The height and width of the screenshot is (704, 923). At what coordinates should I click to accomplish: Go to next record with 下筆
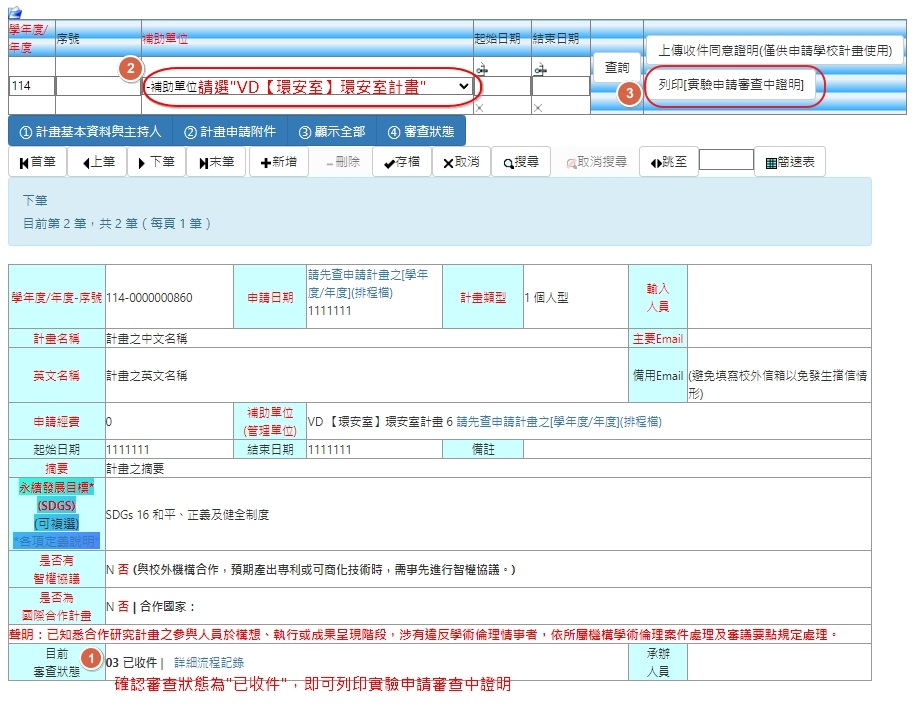pyautogui.click(x=155, y=162)
